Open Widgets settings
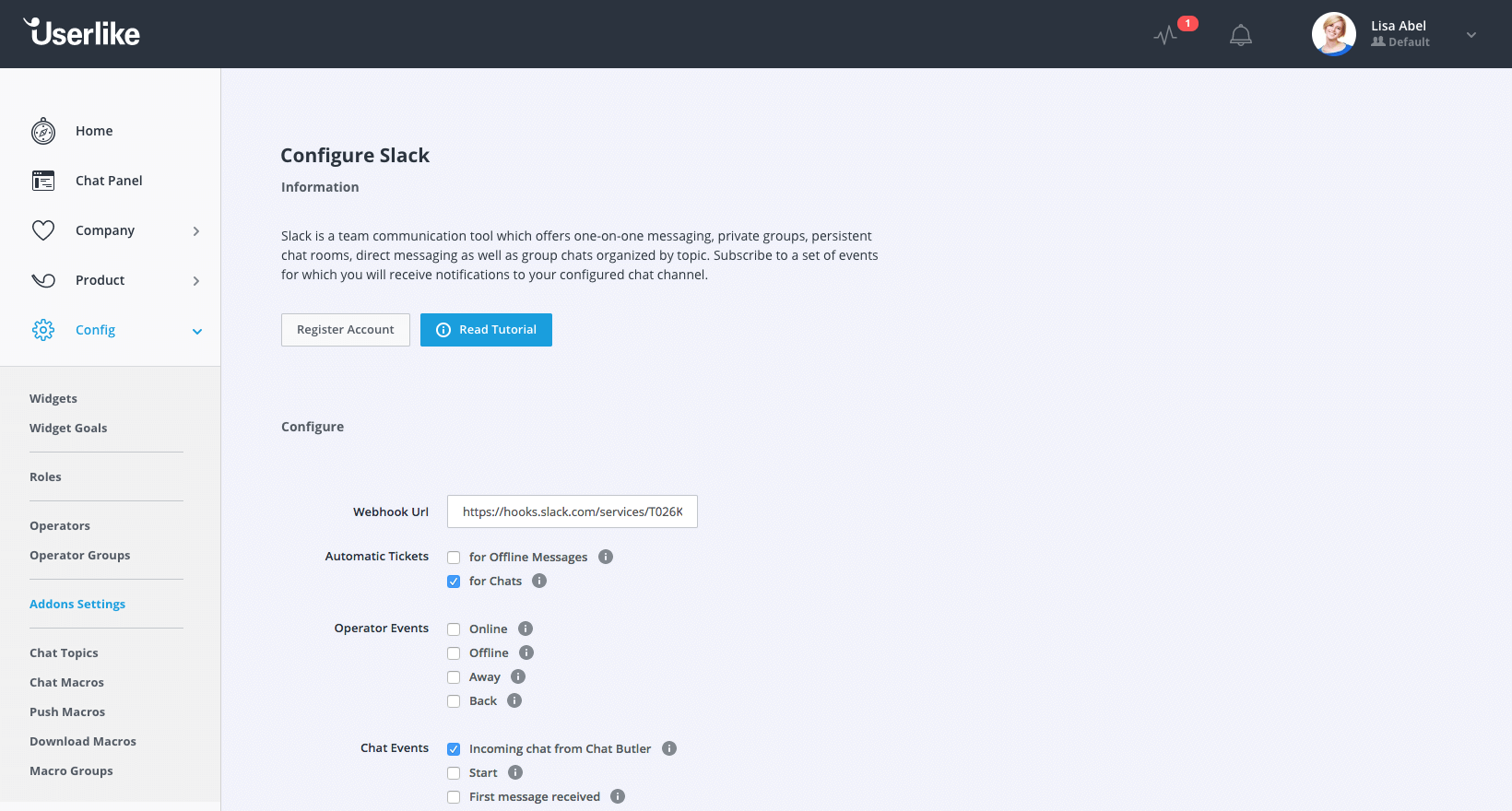 (x=53, y=399)
